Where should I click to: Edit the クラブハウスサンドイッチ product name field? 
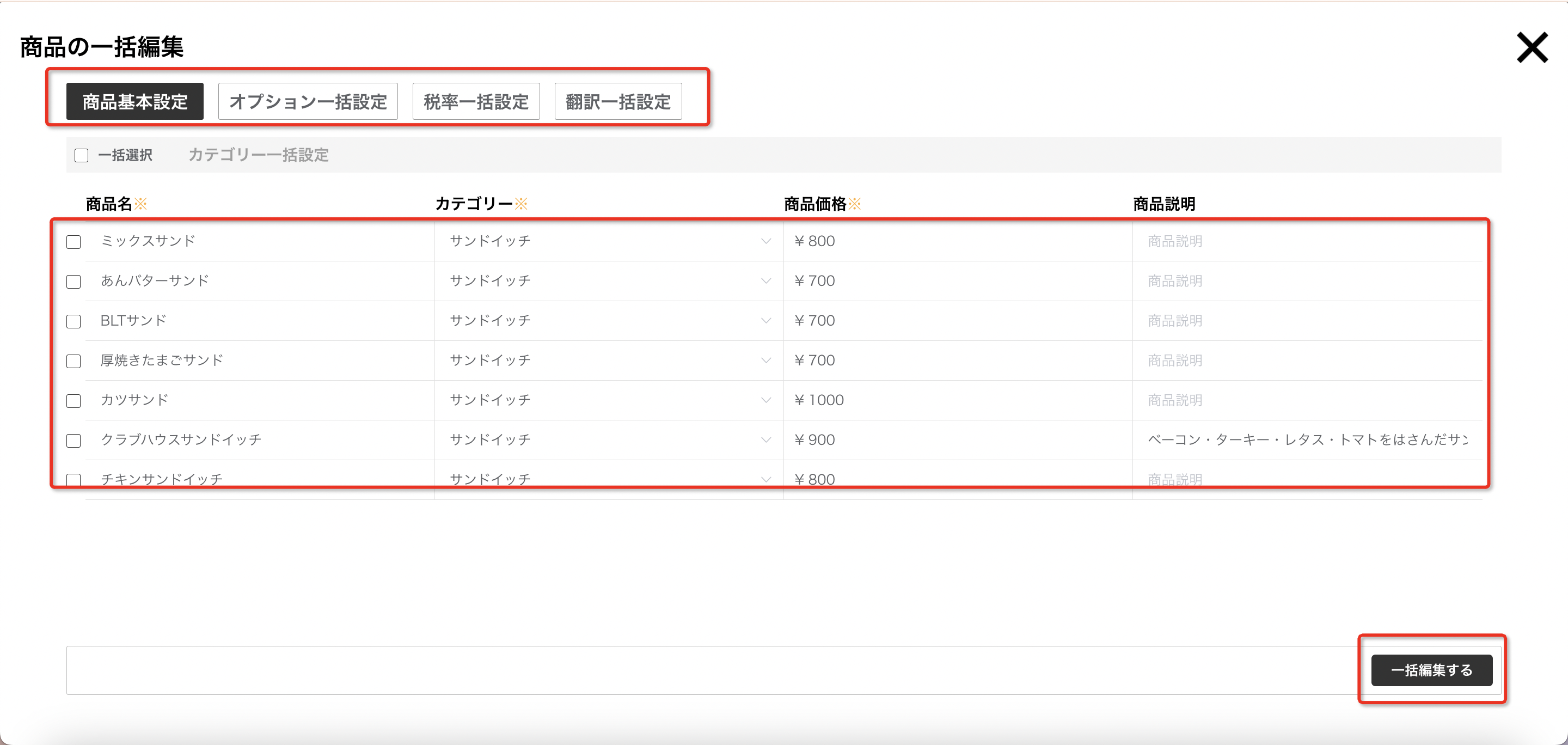(260, 439)
